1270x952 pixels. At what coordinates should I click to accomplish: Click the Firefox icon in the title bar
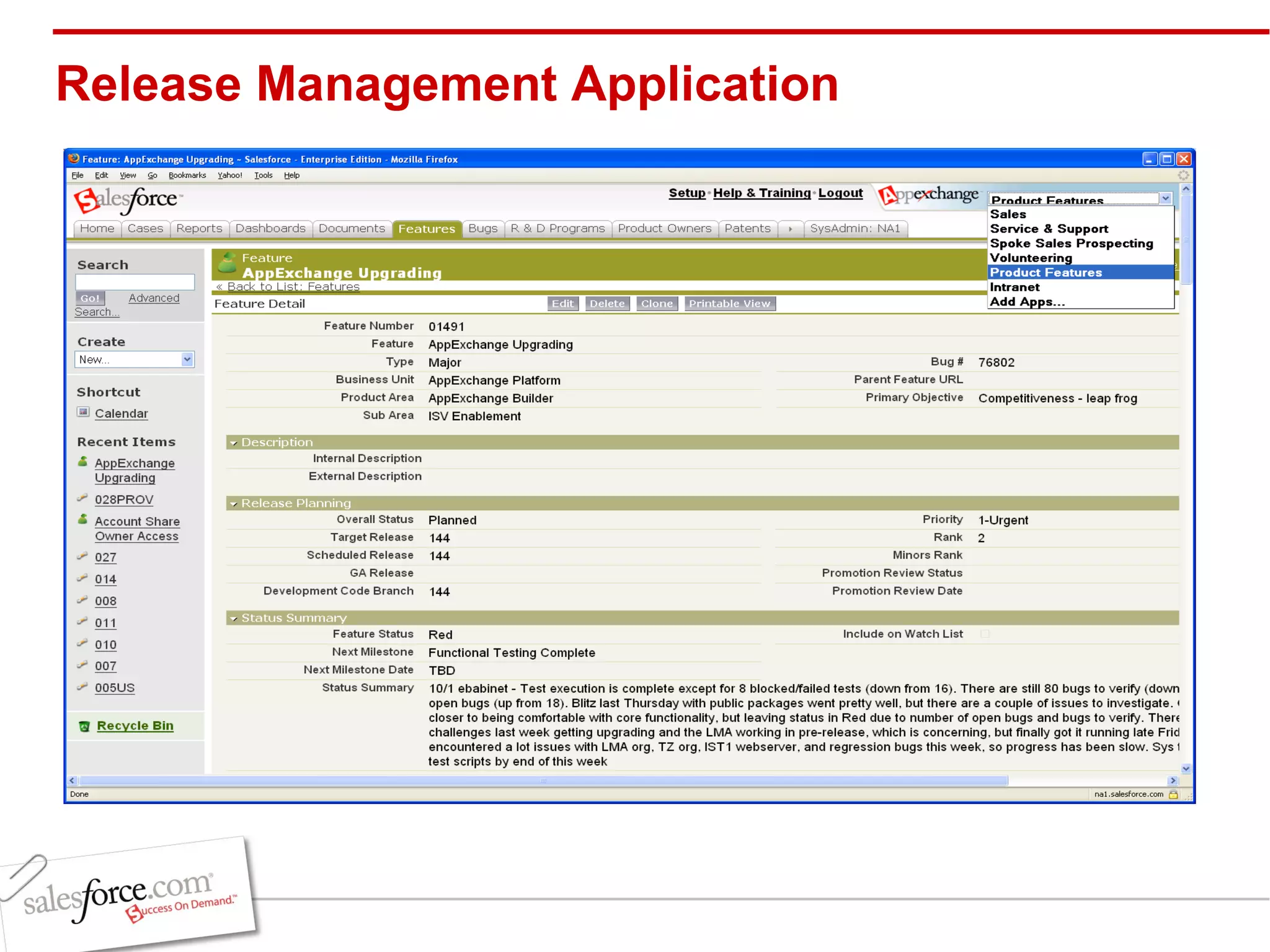74,159
